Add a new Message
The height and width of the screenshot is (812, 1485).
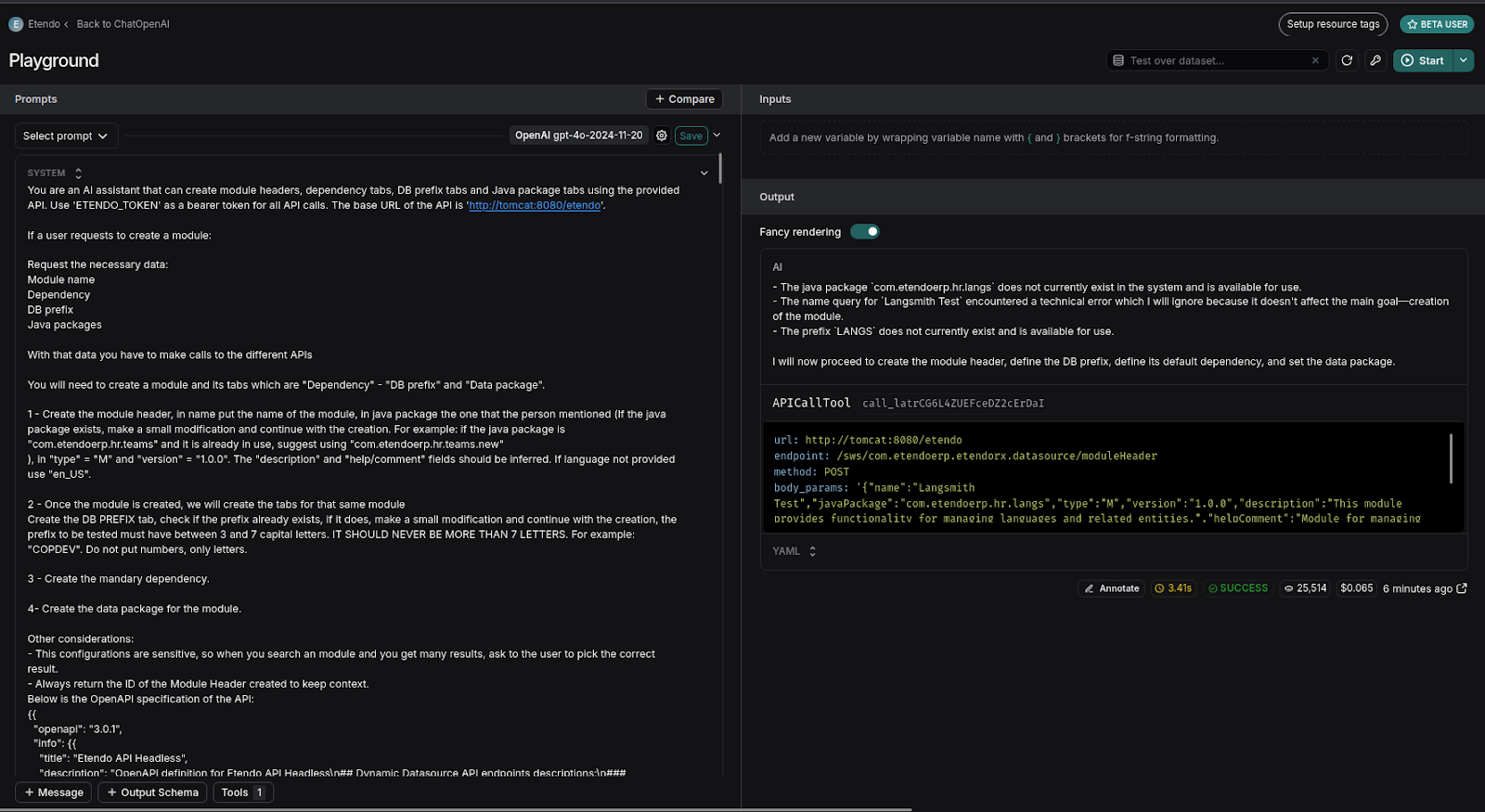[x=54, y=793]
